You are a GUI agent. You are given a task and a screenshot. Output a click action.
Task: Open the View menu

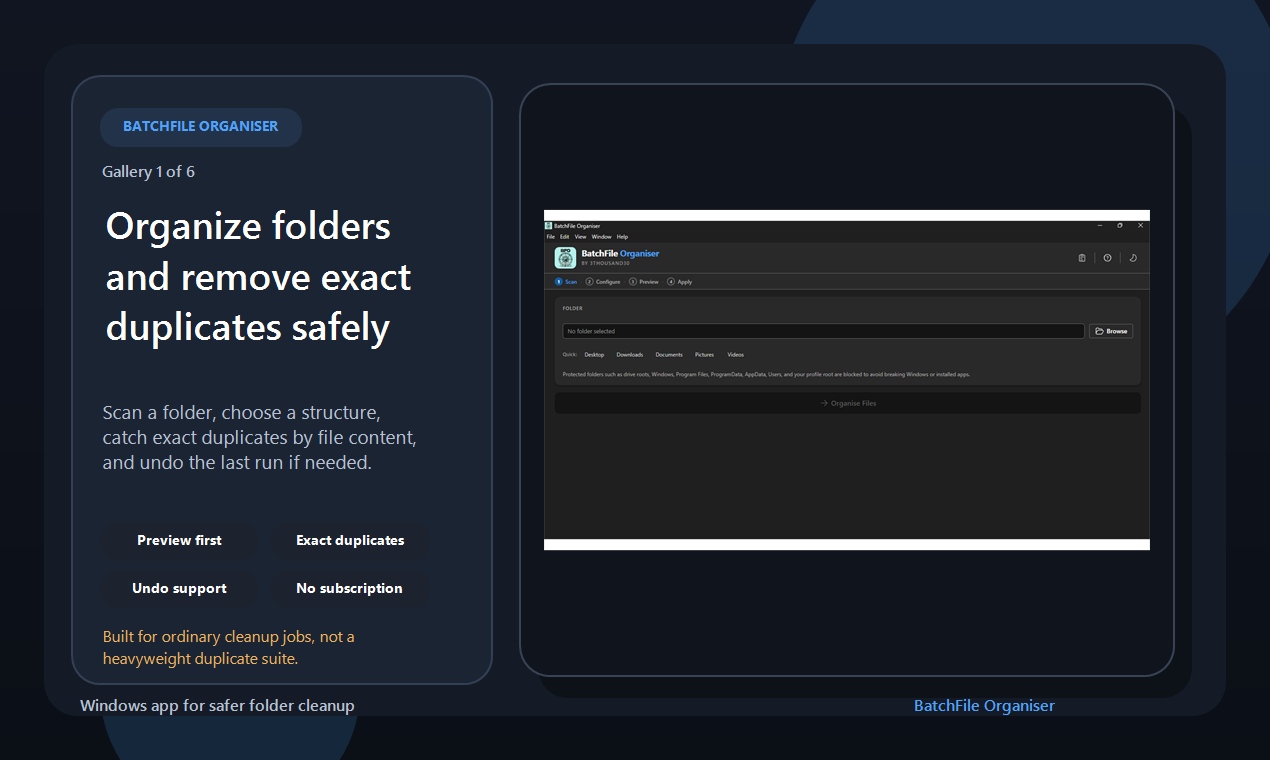point(579,236)
